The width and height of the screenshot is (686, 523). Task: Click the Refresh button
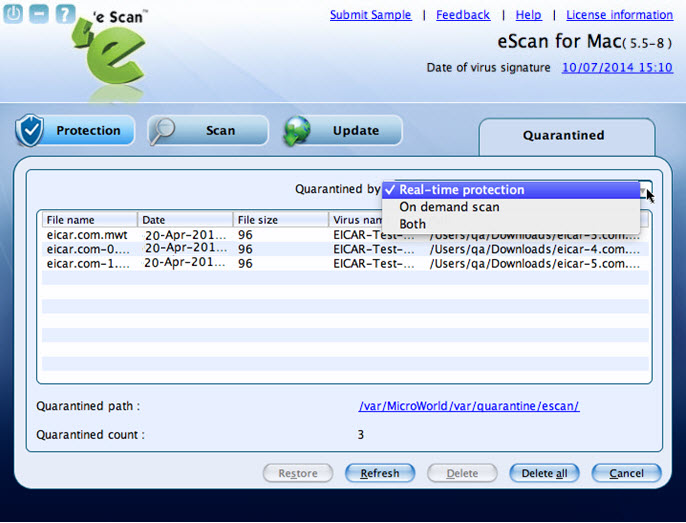click(x=380, y=473)
